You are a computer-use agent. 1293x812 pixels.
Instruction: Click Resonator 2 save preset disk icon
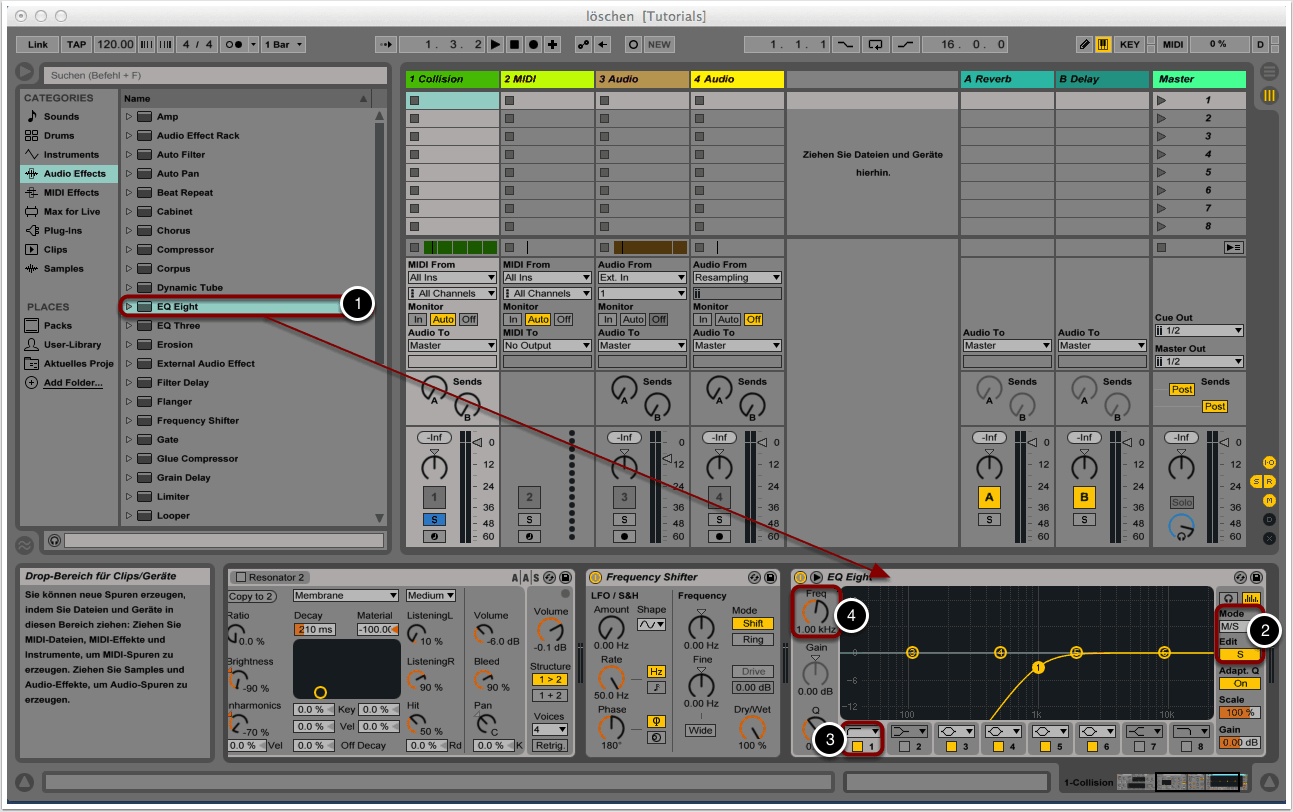[x=566, y=577]
